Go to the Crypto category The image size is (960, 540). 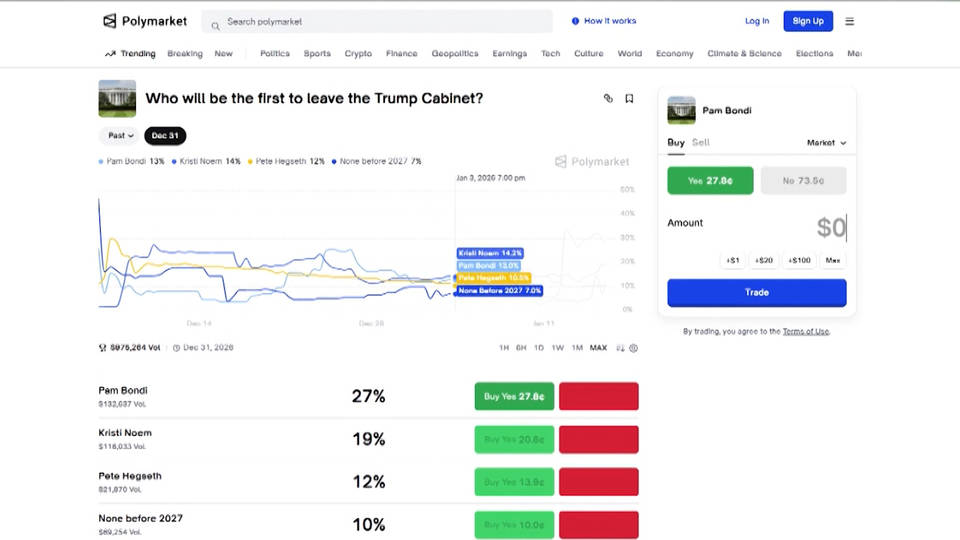(x=358, y=54)
